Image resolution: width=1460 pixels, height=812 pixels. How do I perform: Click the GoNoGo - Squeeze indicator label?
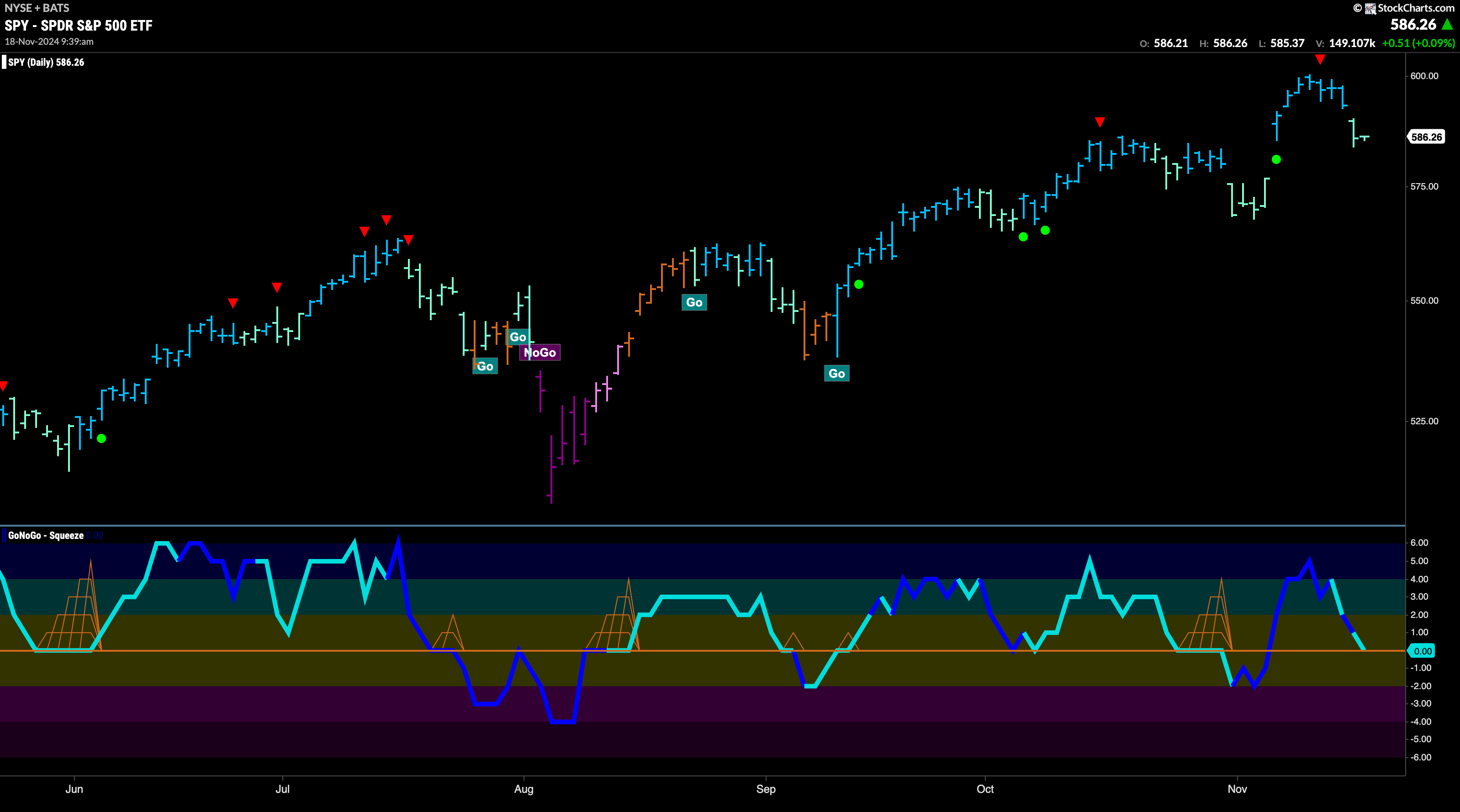pyautogui.click(x=46, y=536)
